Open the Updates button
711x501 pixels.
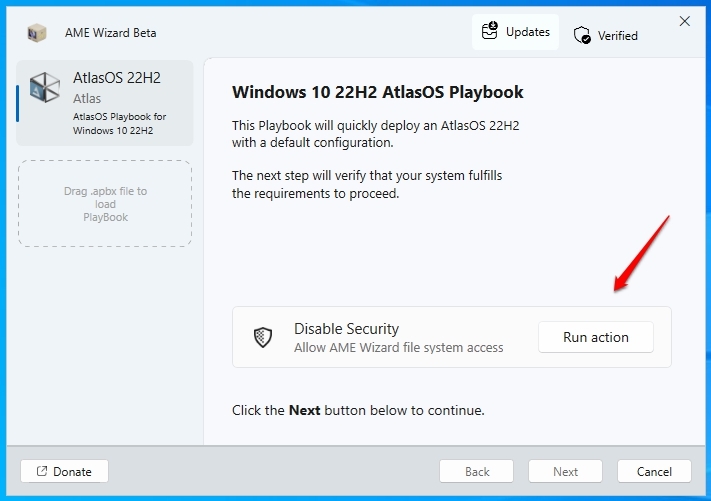(x=515, y=32)
